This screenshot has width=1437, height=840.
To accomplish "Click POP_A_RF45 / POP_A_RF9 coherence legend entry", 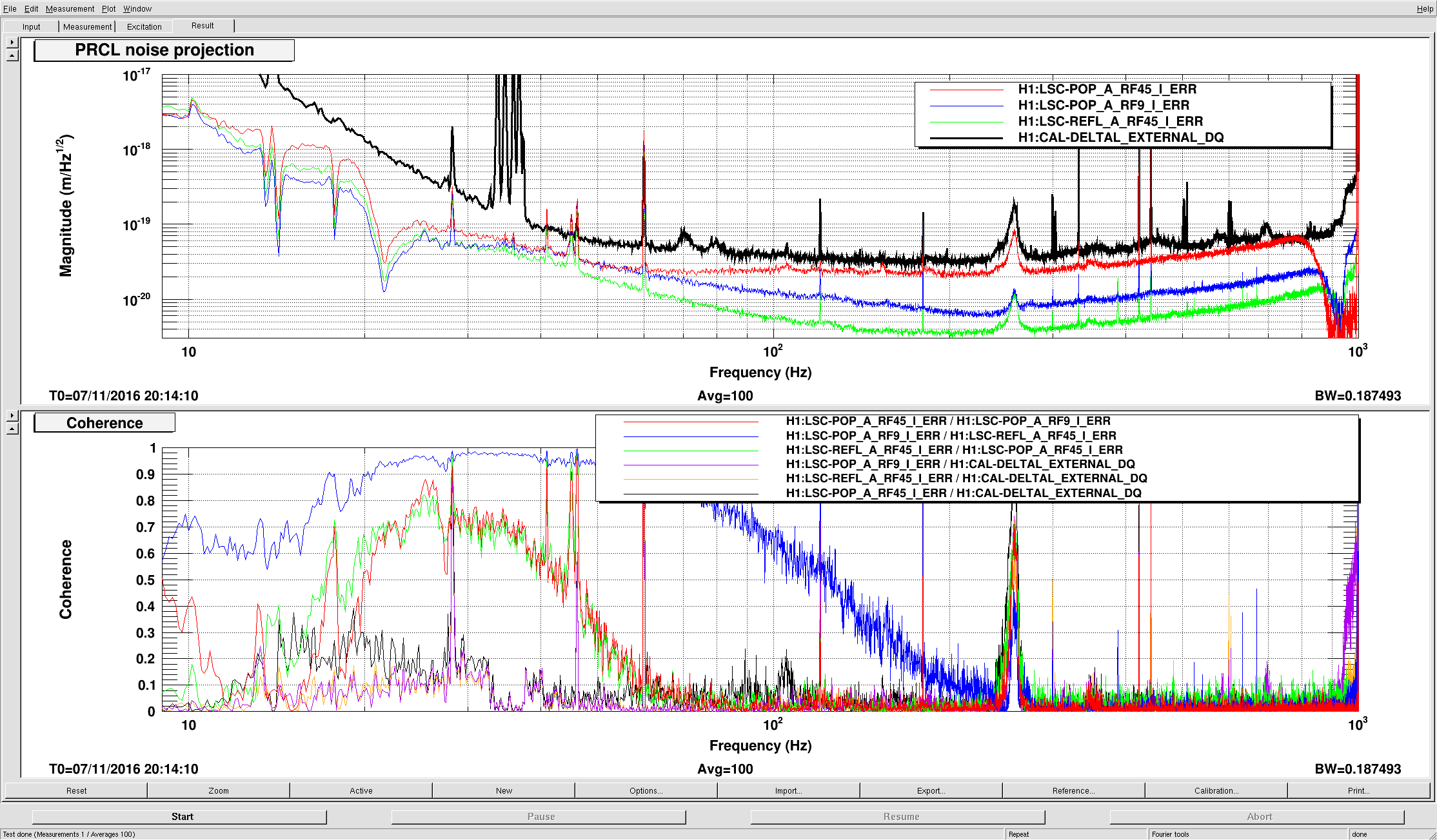I will click(948, 421).
